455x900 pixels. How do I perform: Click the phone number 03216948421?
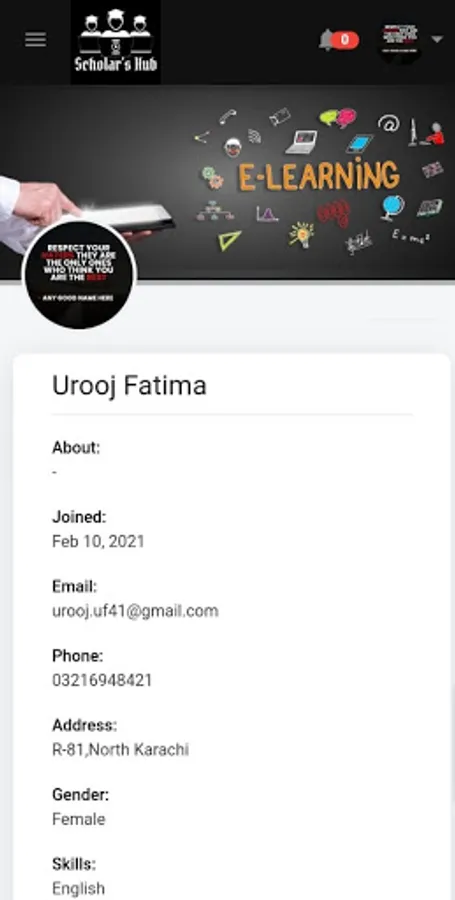(102, 680)
